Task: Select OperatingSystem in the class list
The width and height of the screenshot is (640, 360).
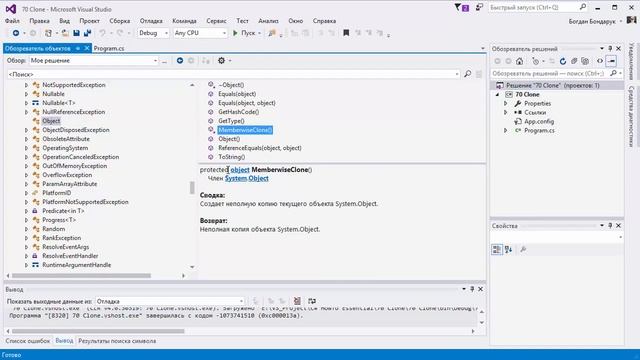Action: point(65,148)
